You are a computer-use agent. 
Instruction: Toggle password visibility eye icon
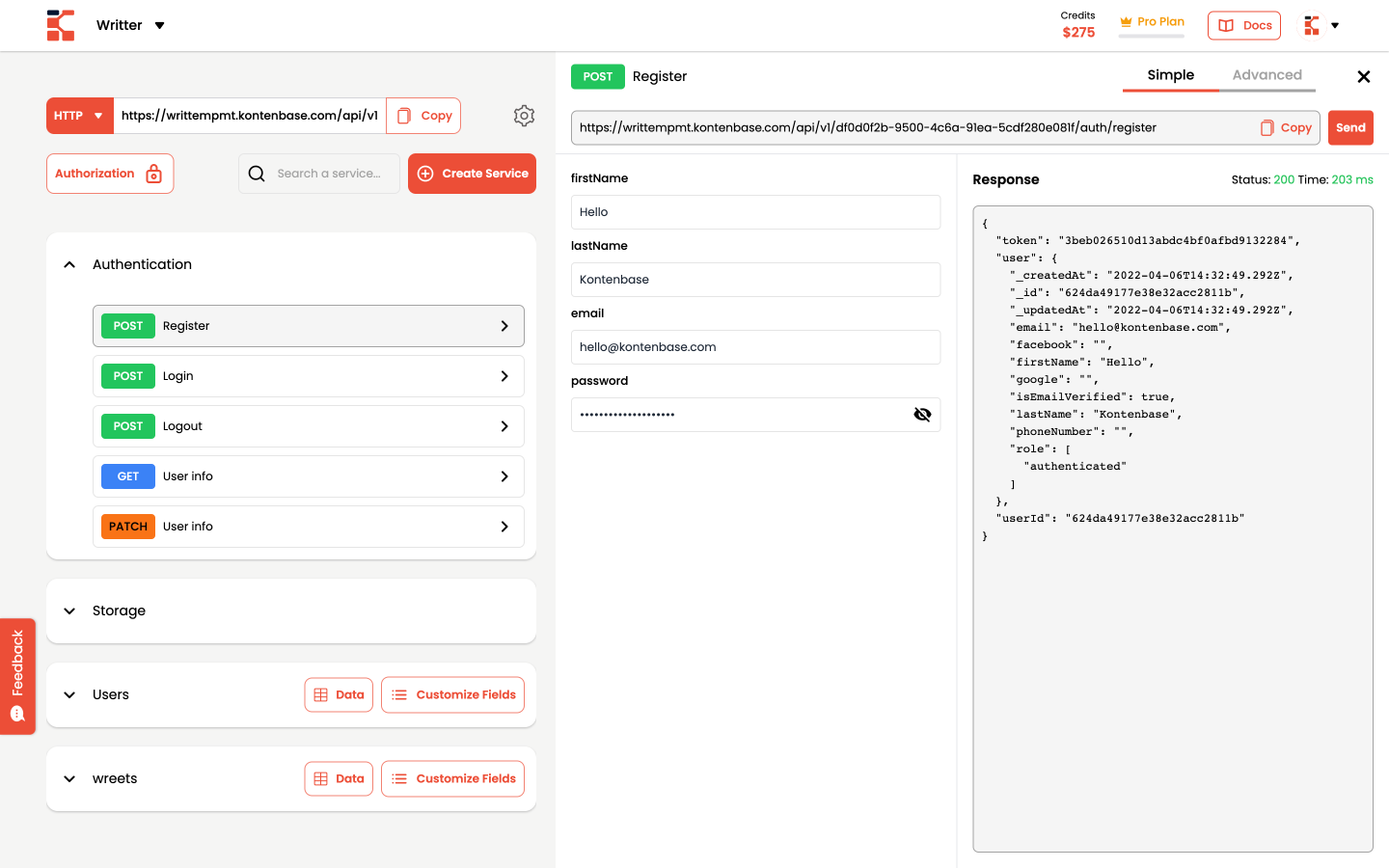(x=922, y=415)
